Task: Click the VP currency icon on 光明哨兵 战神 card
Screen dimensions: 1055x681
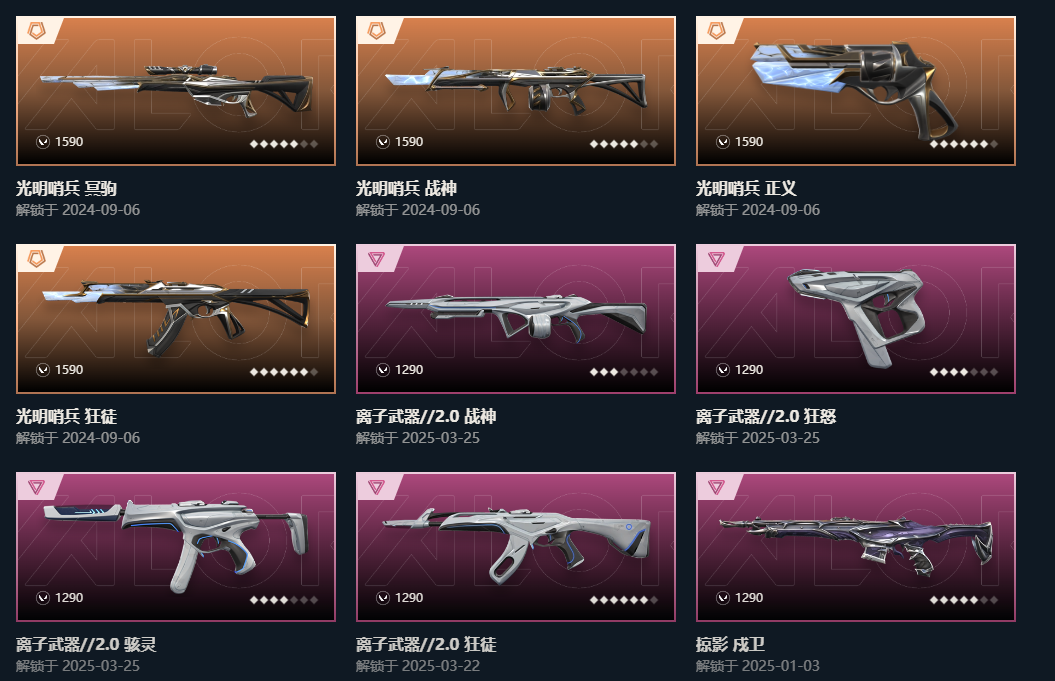Action: coord(383,142)
